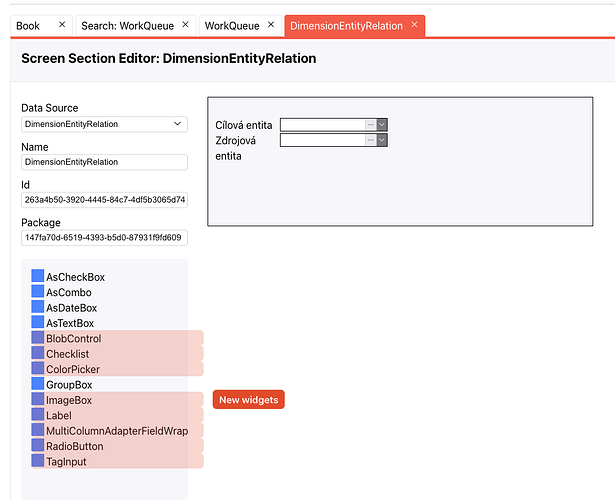Screen dimensions: 615x500
Task: Click the icon beside TagInput
Action: pyautogui.click(x=38, y=460)
